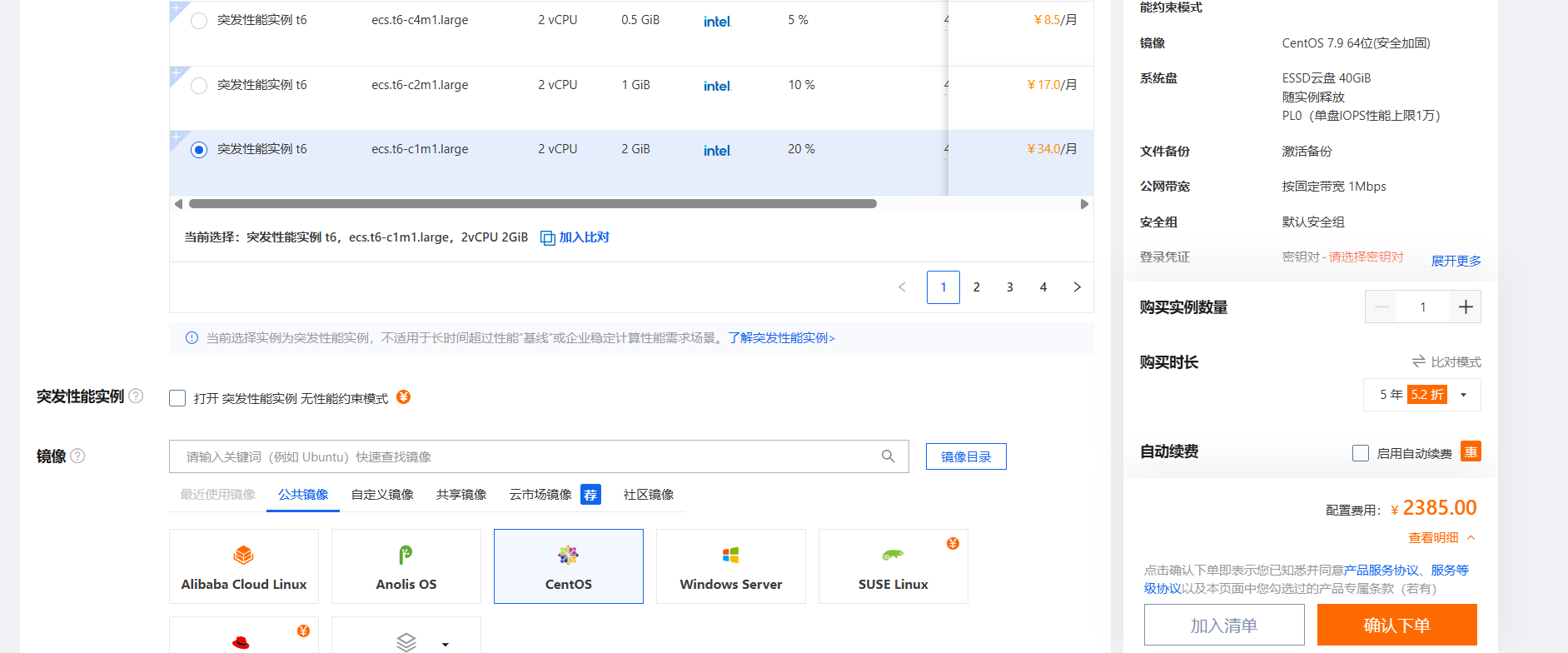
Task: Switch to the 自定义镜像 tab
Action: (382, 495)
